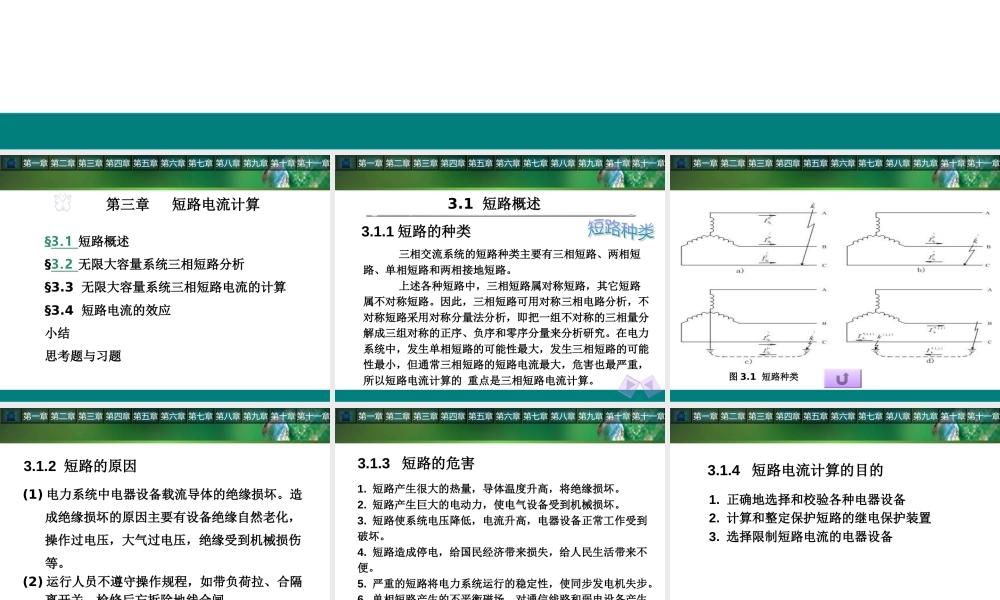Select 第九章 tab on 3.1.4 slide

[924, 416]
